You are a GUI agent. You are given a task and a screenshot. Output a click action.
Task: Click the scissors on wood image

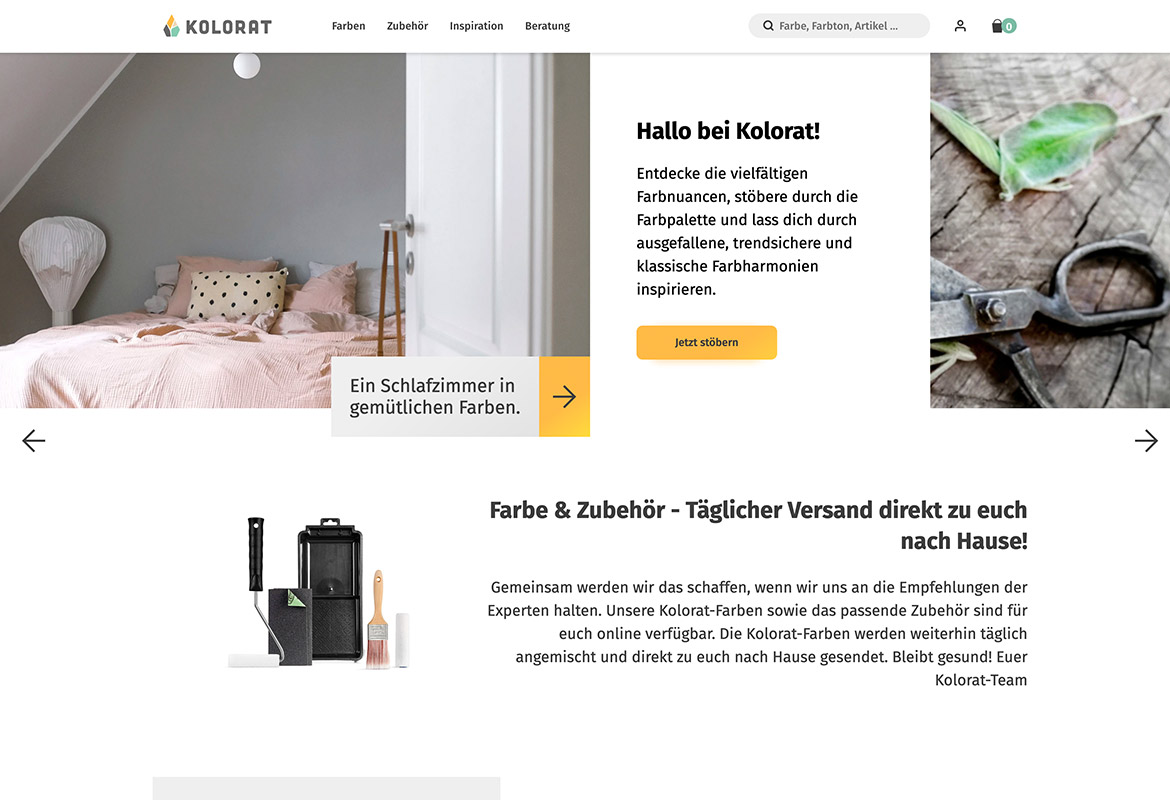tap(1050, 230)
